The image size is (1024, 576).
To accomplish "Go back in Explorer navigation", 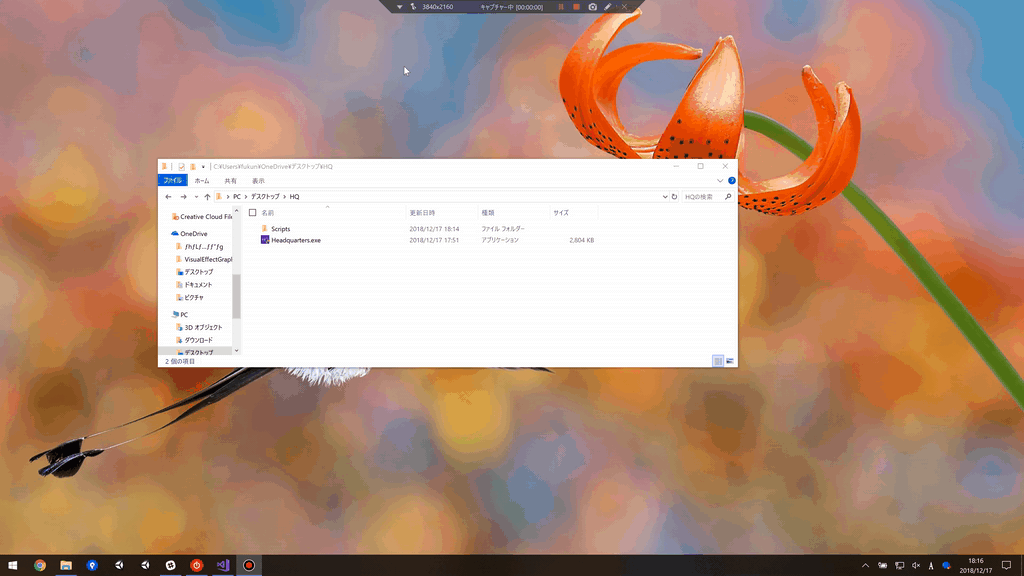I will (x=168, y=197).
